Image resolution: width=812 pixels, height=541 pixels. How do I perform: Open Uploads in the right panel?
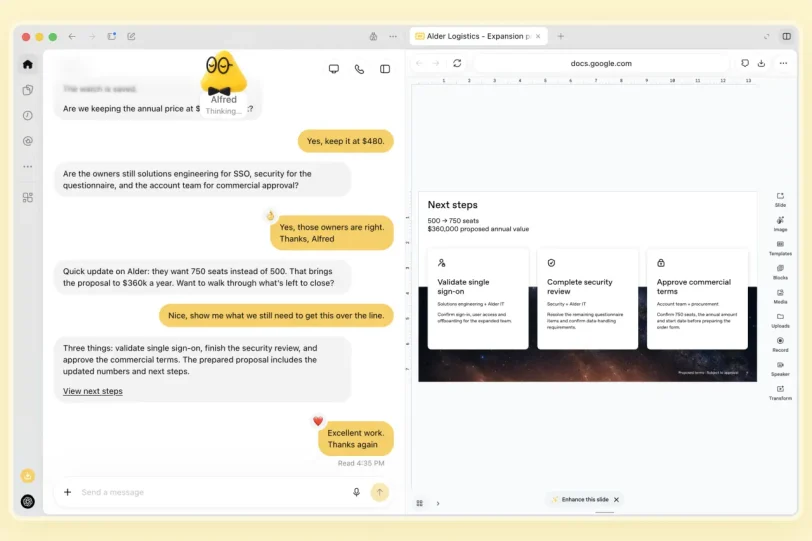[780, 320]
